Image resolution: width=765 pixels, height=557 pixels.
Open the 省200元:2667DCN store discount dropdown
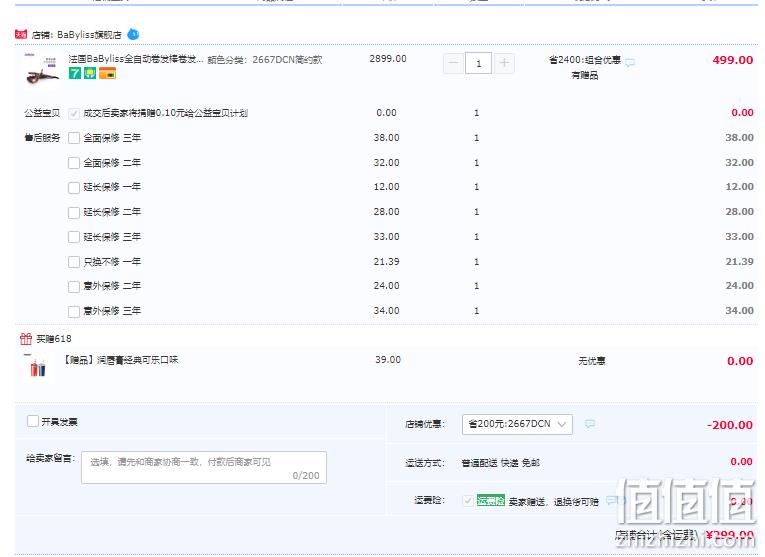517,424
